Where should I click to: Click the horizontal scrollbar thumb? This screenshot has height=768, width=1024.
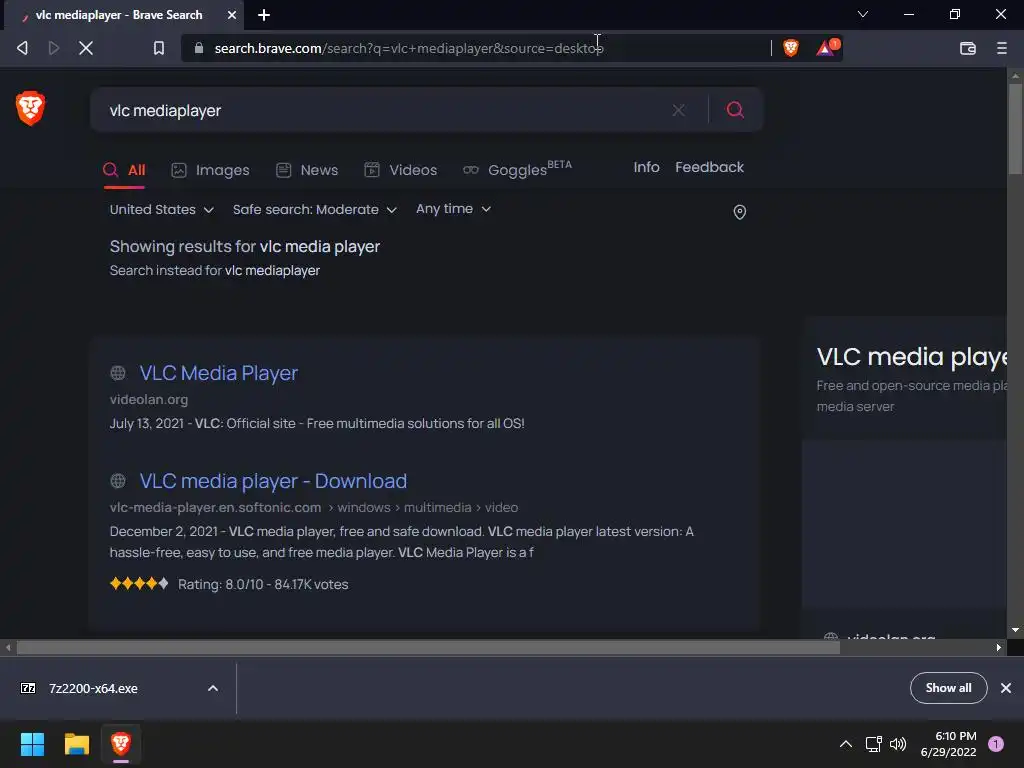point(428,647)
